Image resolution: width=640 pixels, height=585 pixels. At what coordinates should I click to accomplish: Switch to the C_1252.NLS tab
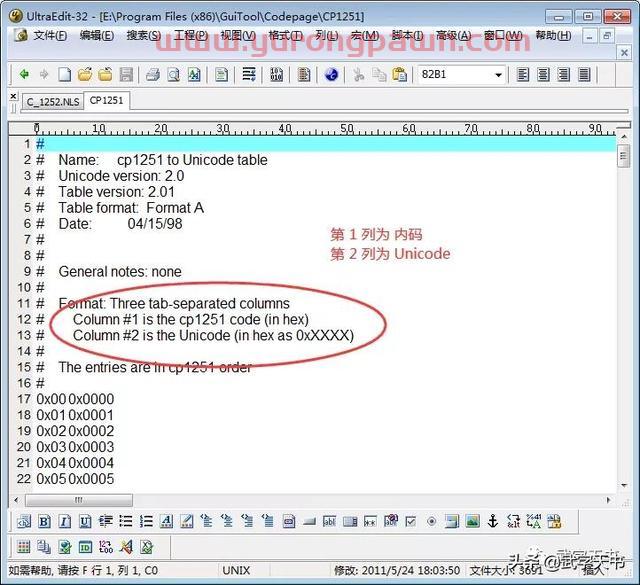(51, 101)
